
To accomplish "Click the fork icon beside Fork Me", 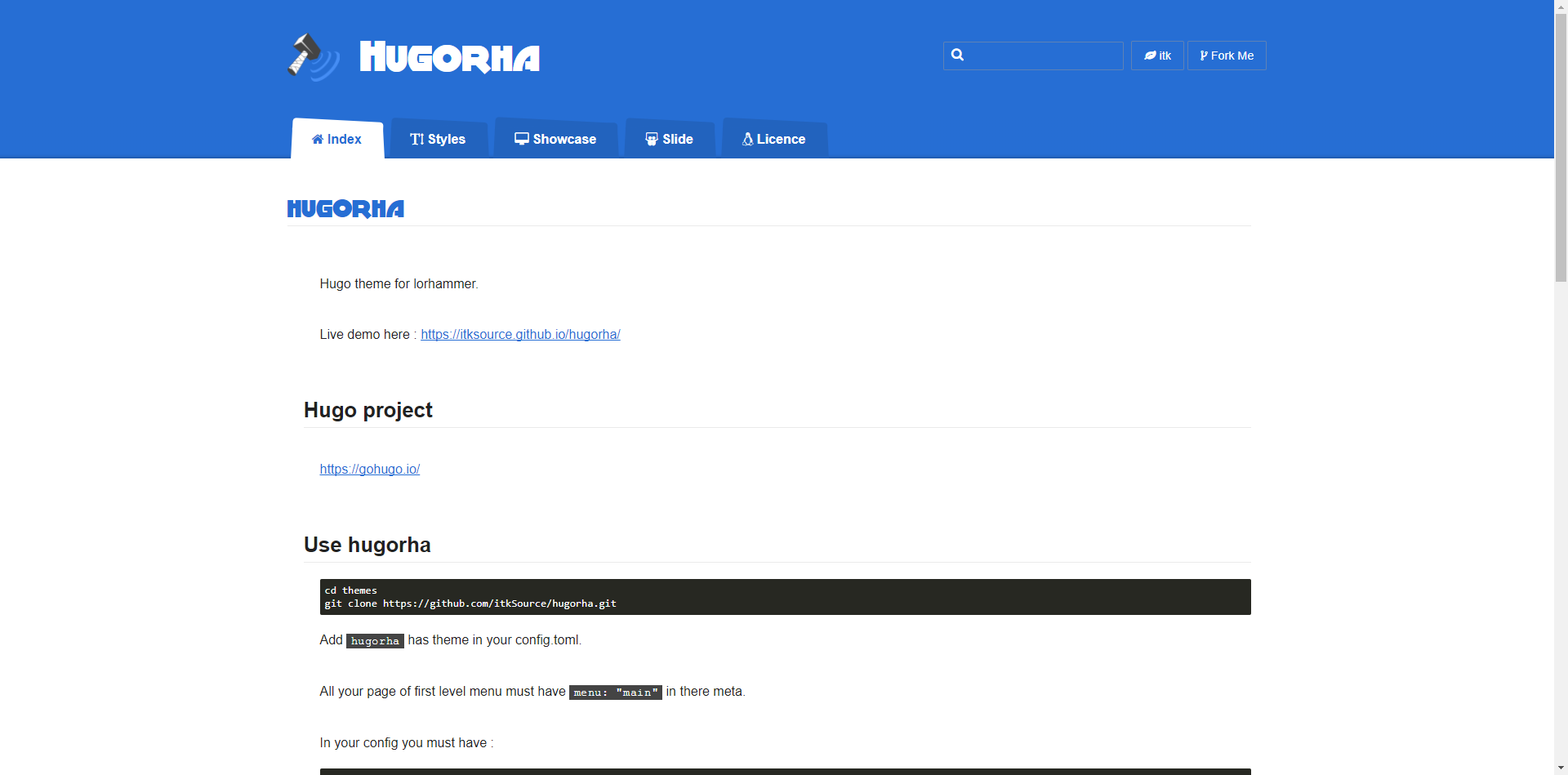I will click(1204, 56).
